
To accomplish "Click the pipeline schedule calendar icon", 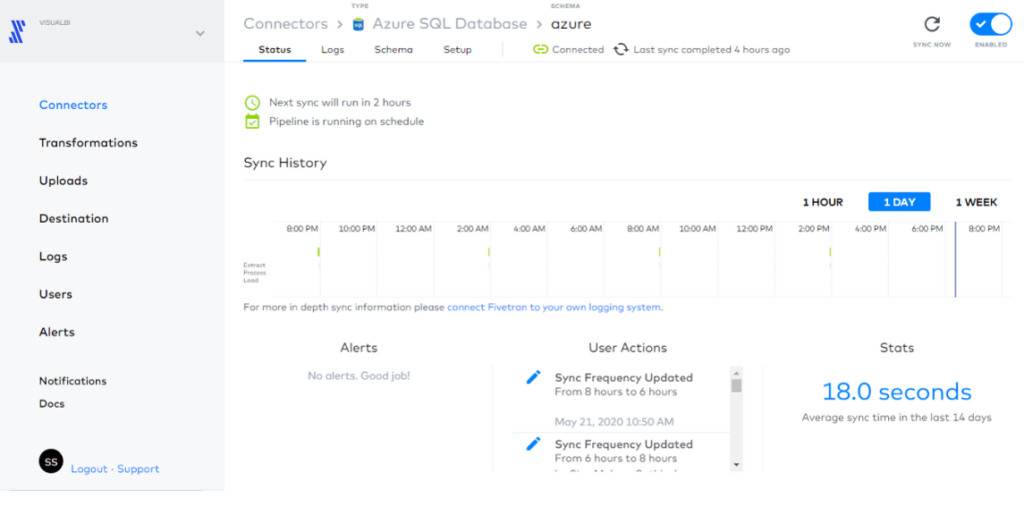I will [252, 121].
